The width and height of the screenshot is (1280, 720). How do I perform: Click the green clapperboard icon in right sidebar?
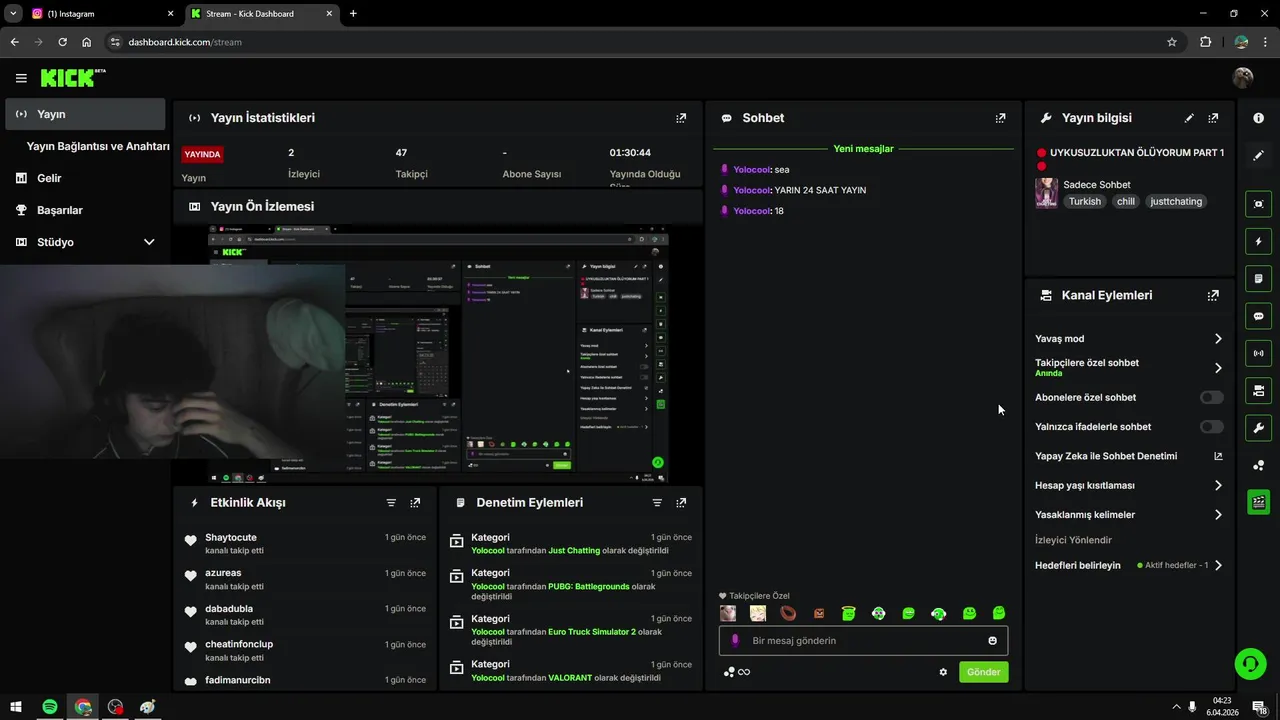tap(1259, 502)
